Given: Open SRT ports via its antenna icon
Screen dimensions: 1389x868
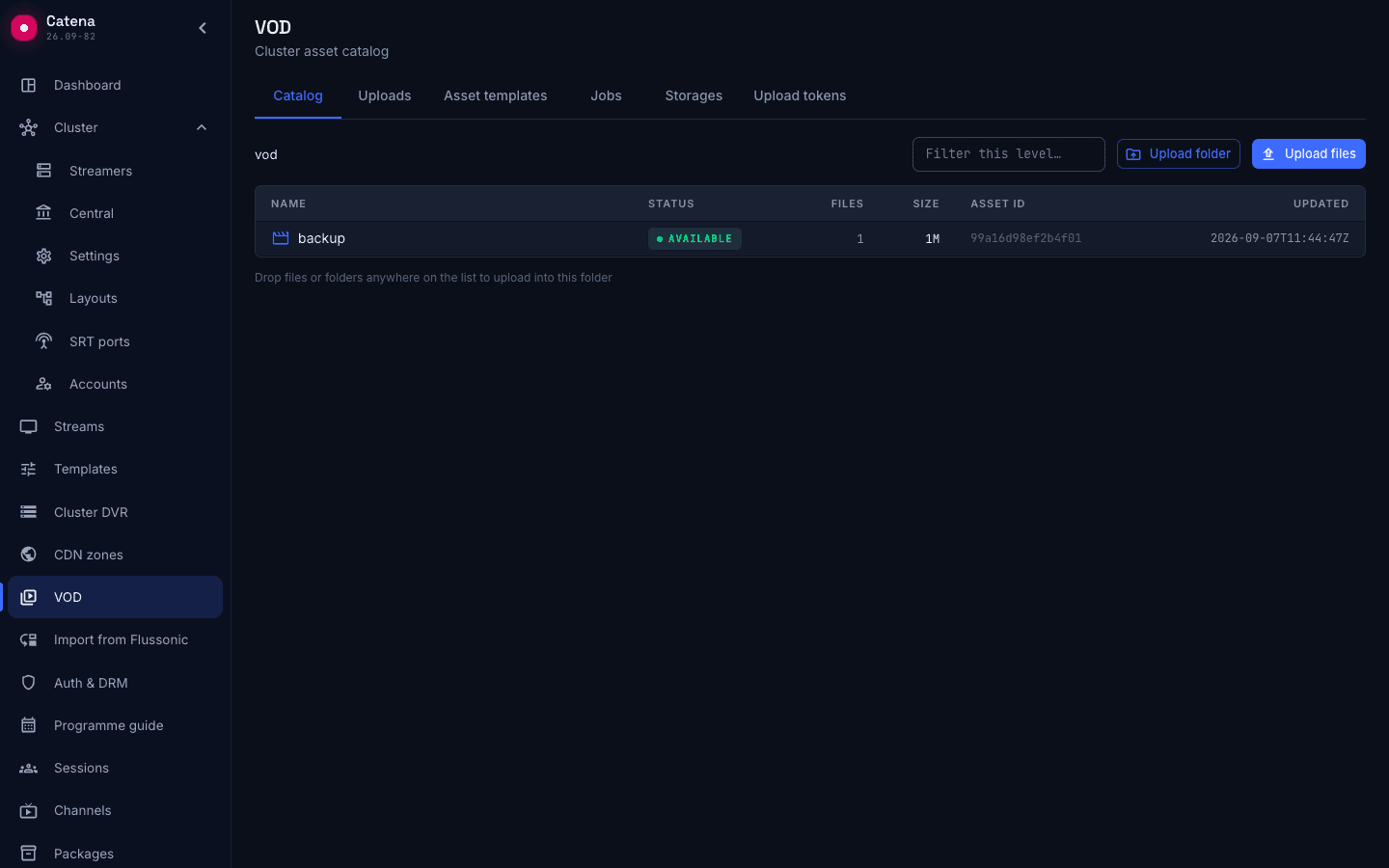Looking at the screenshot, I should [x=44, y=341].
